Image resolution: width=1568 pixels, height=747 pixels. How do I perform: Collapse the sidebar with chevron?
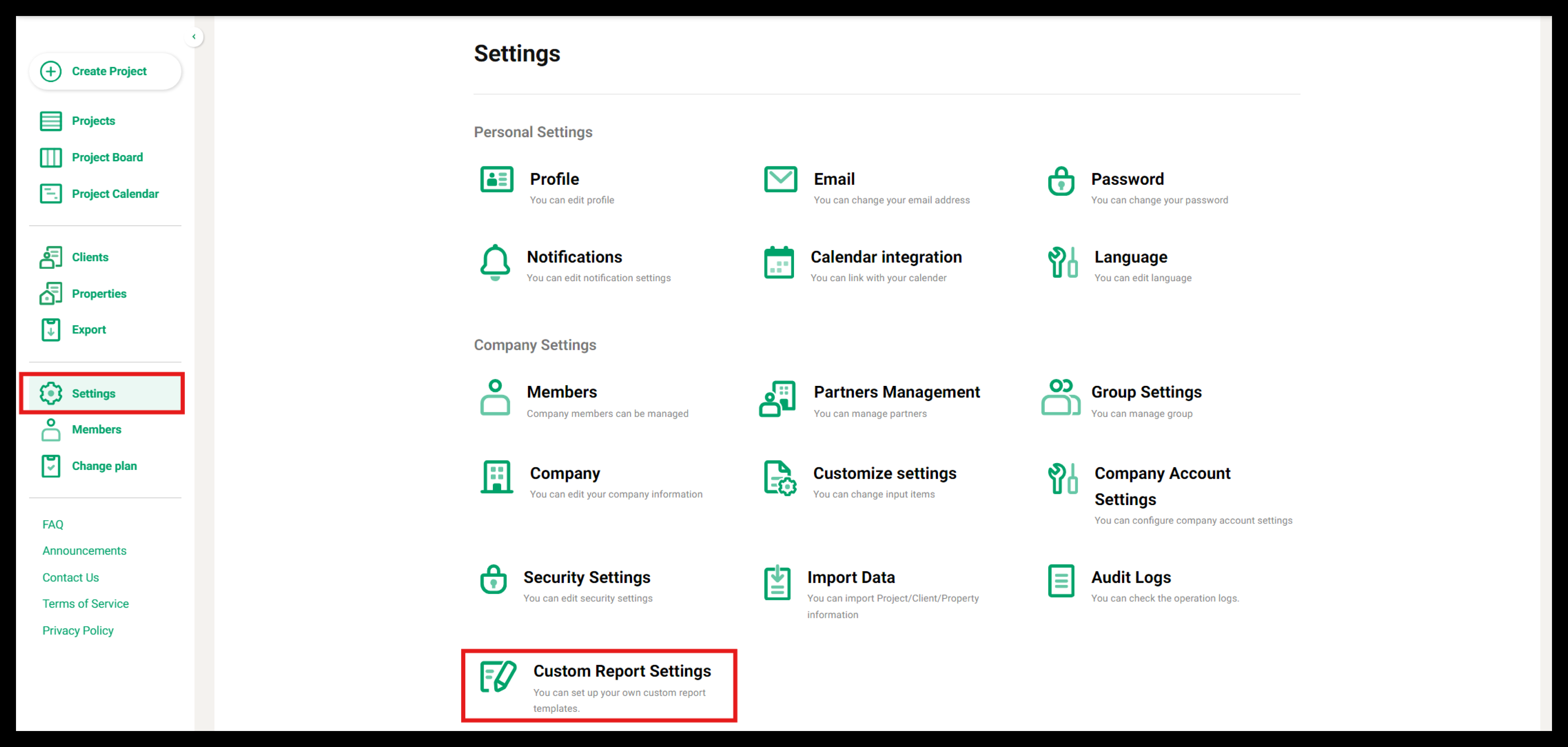pyautogui.click(x=194, y=36)
